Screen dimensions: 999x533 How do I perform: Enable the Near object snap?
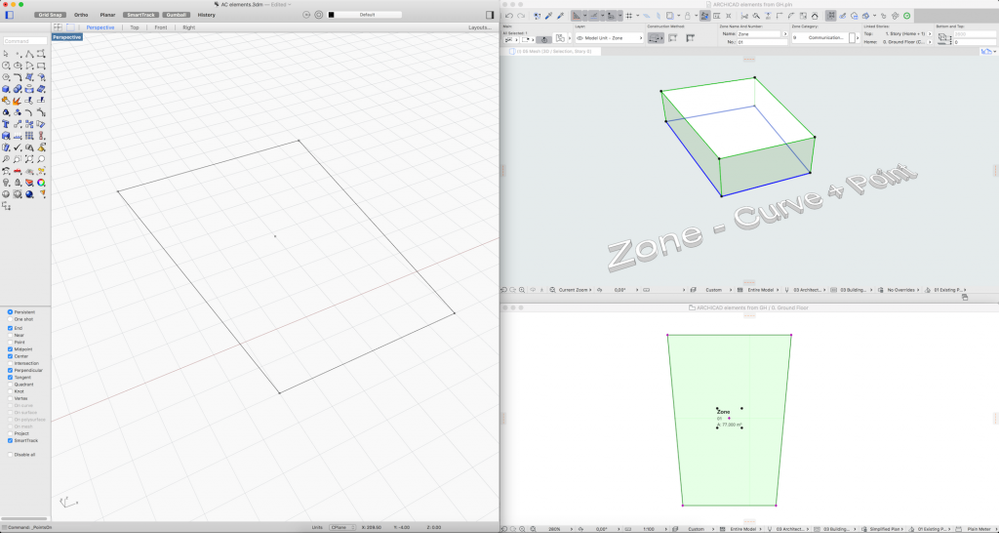pos(10,335)
